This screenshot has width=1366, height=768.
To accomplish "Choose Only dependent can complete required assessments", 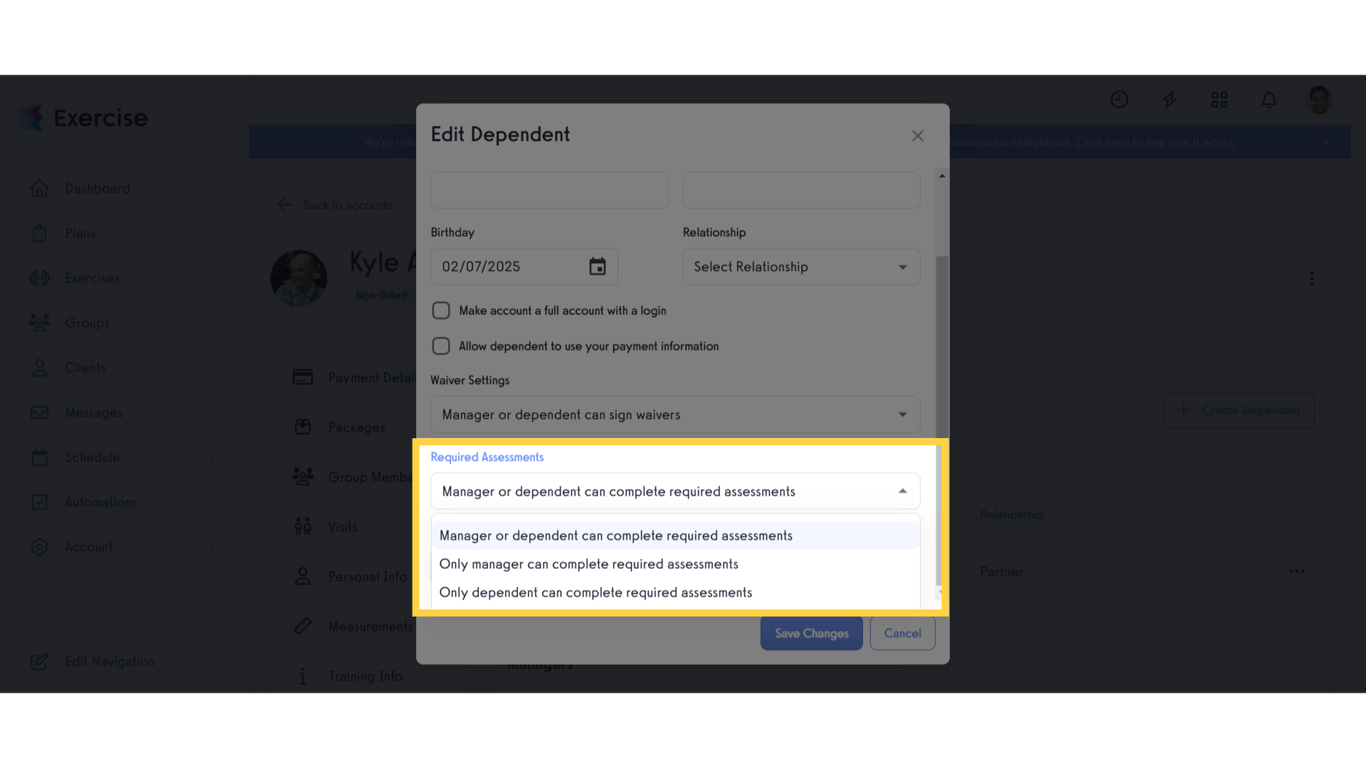I will (x=596, y=593).
